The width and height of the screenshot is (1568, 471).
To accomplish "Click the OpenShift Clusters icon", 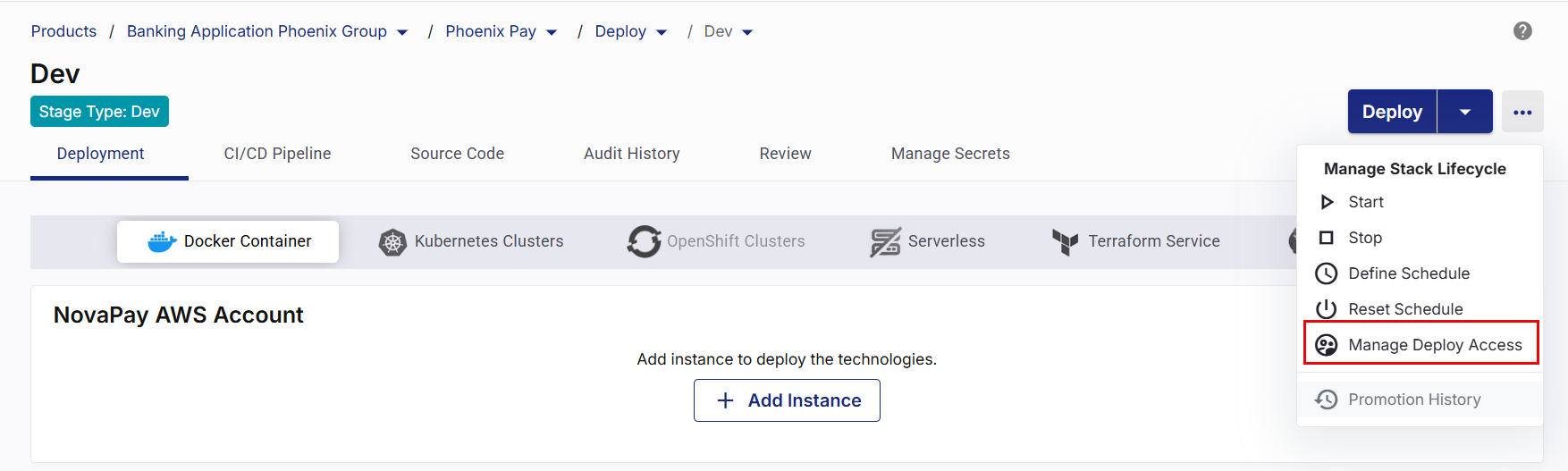I will click(x=644, y=241).
